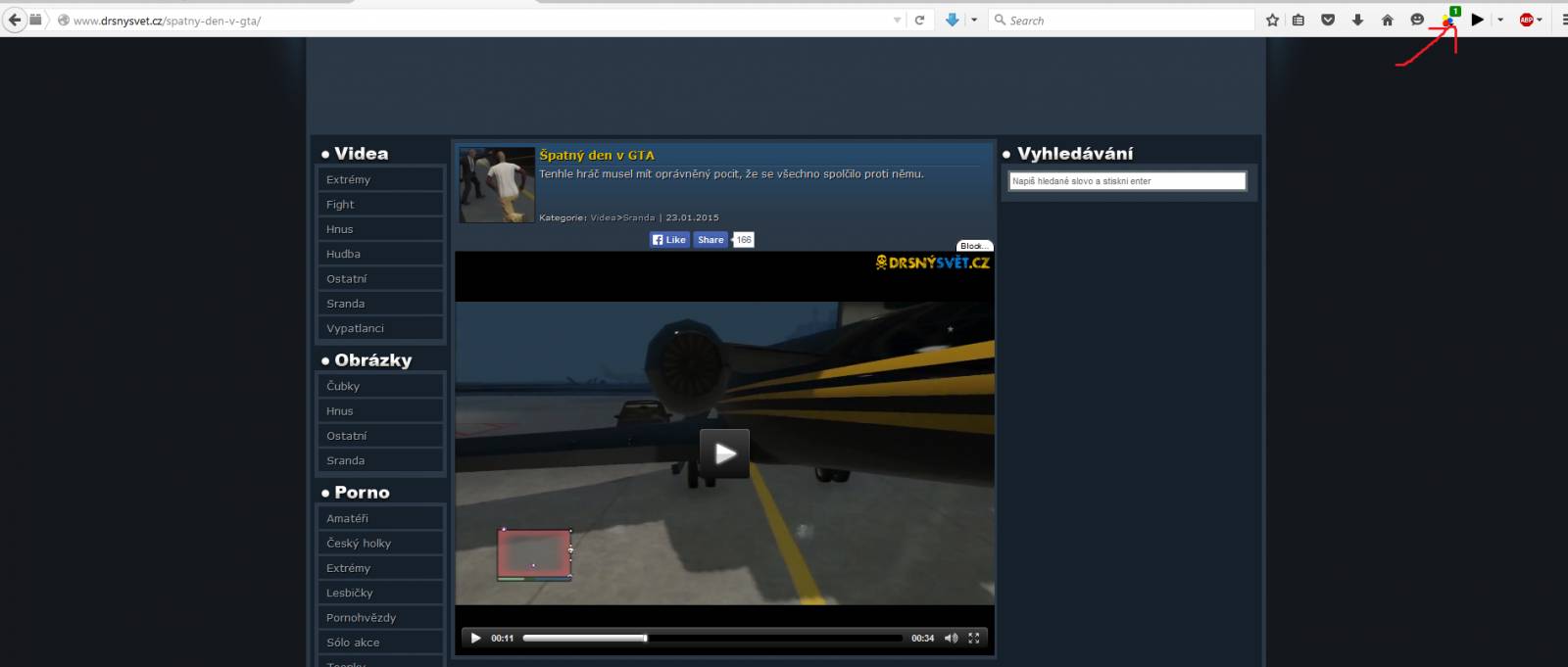Image resolution: width=1568 pixels, height=667 pixels.
Task: Open the tab groups icon beside back arrow
Action: [35, 20]
